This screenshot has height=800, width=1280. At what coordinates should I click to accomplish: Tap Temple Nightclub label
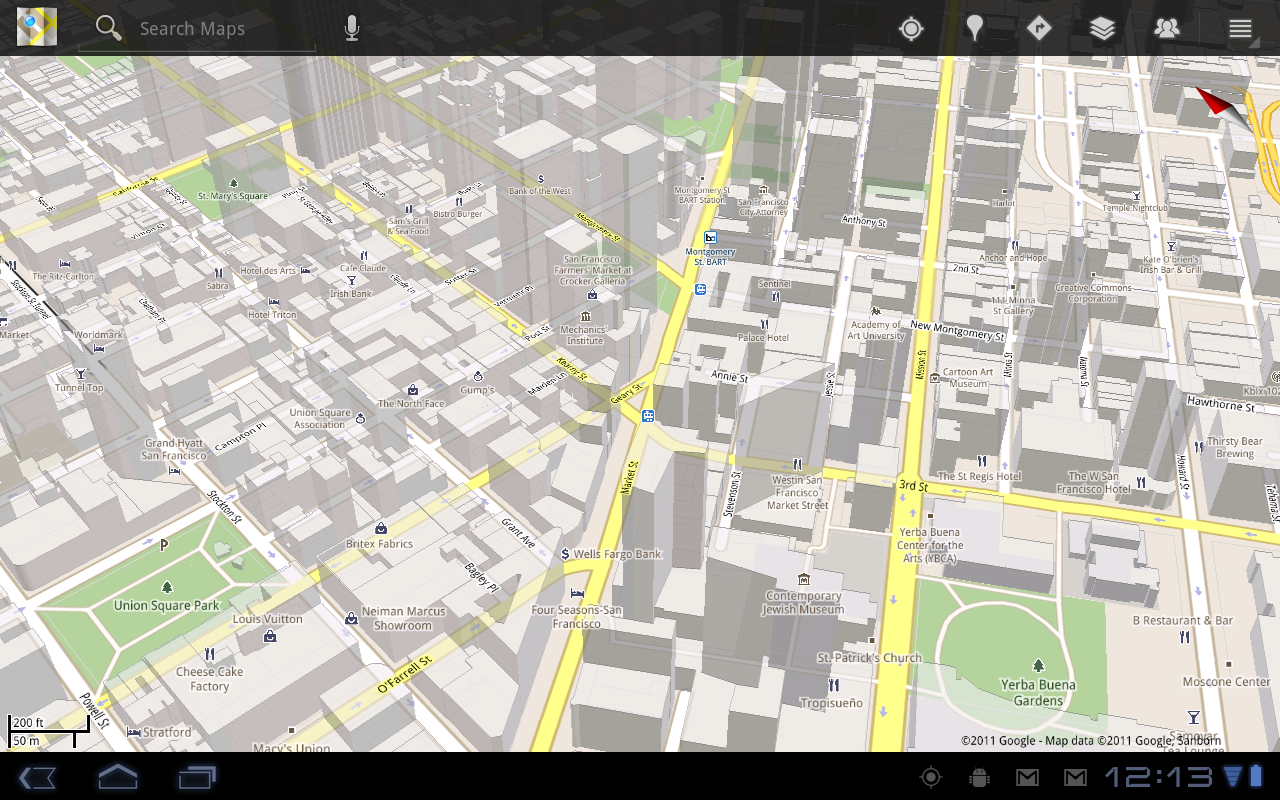pyautogui.click(x=1134, y=208)
